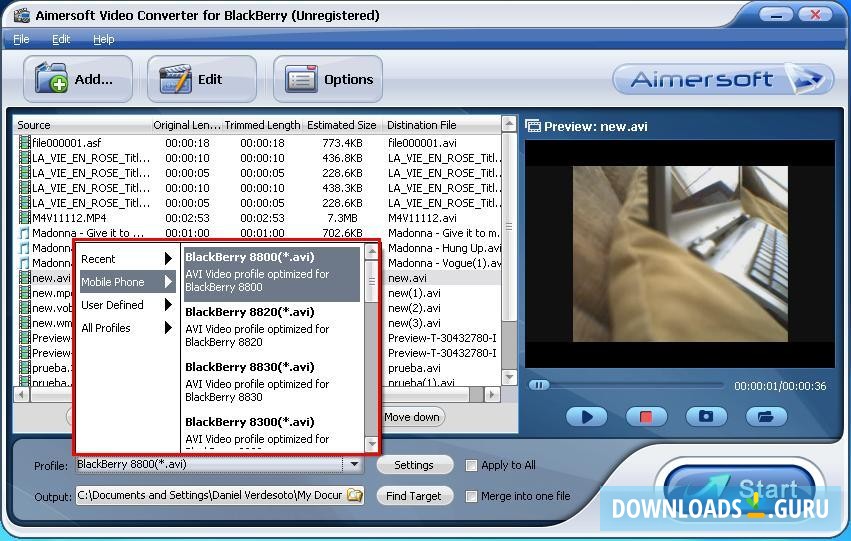The image size is (851, 541).
Task: Close the Aimersoft window
Action: [815, 15]
